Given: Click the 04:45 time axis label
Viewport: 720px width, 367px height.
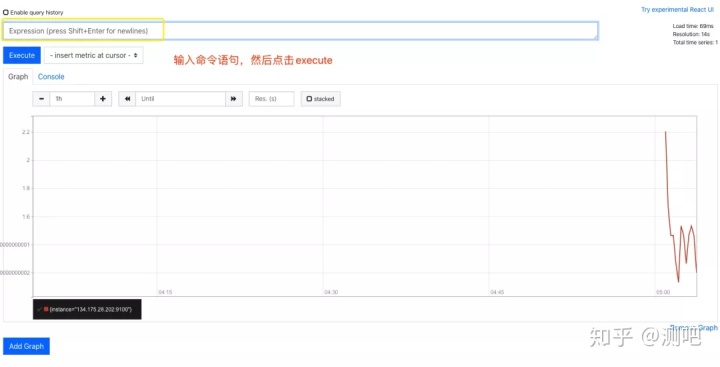Looking at the screenshot, I should (497, 292).
